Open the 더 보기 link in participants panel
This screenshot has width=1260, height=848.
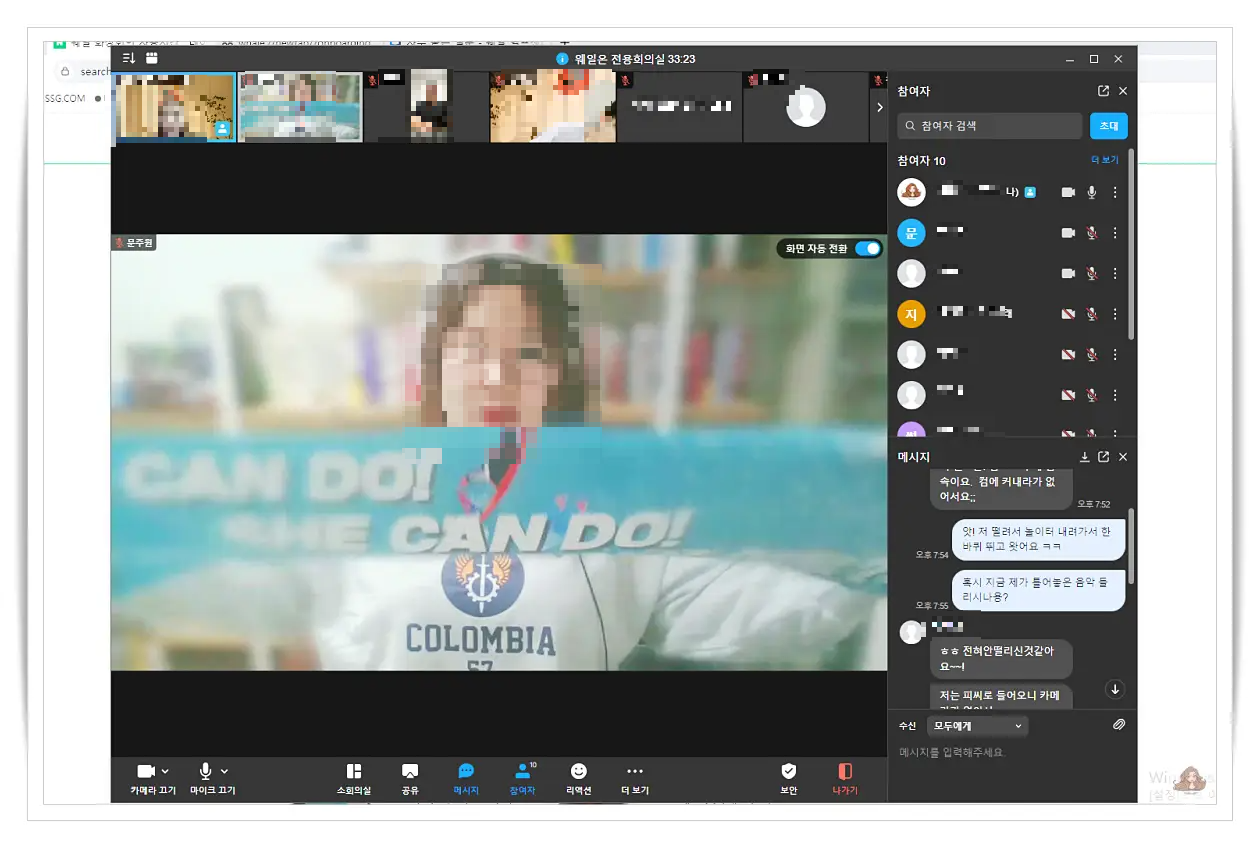coord(1104,160)
